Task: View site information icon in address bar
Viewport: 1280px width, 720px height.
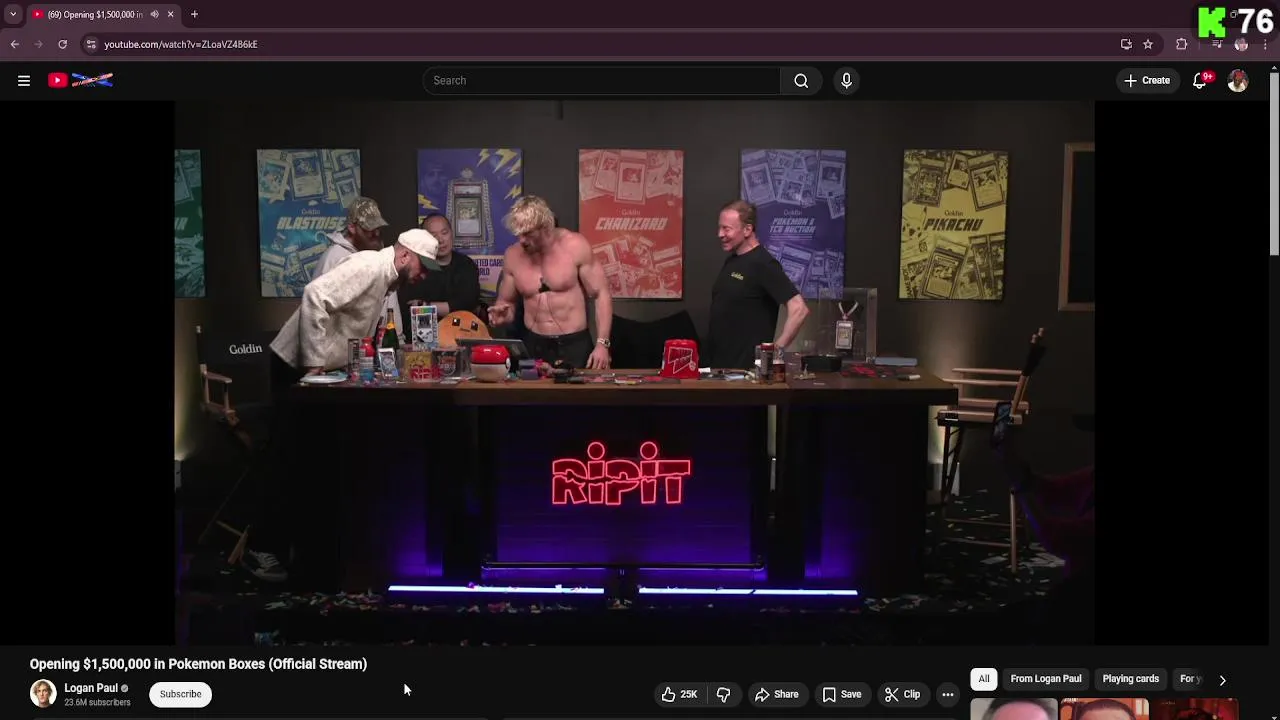Action: click(x=91, y=44)
